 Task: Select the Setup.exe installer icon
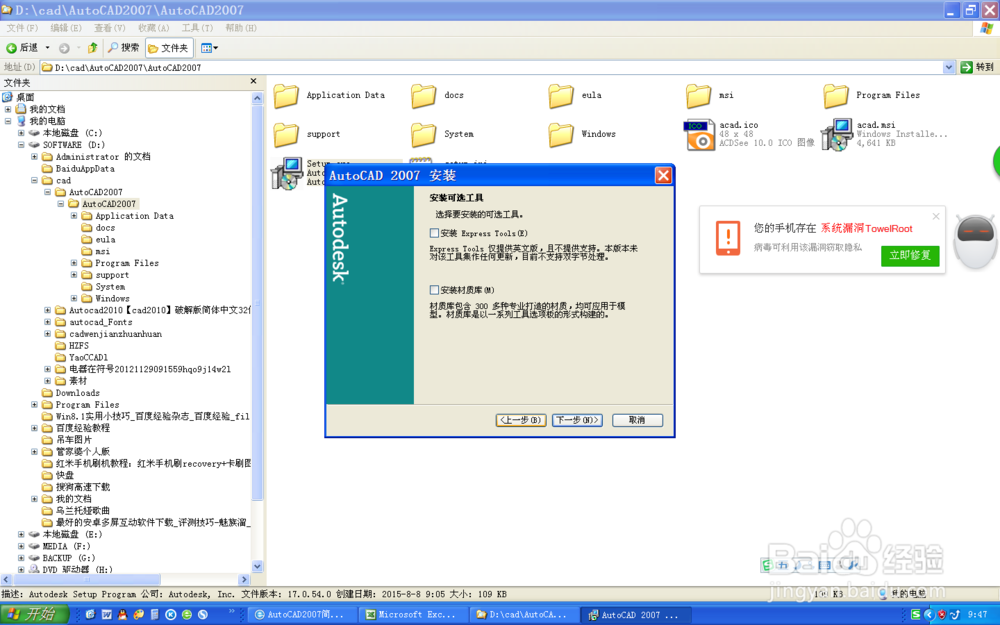[x=286, y=173]
